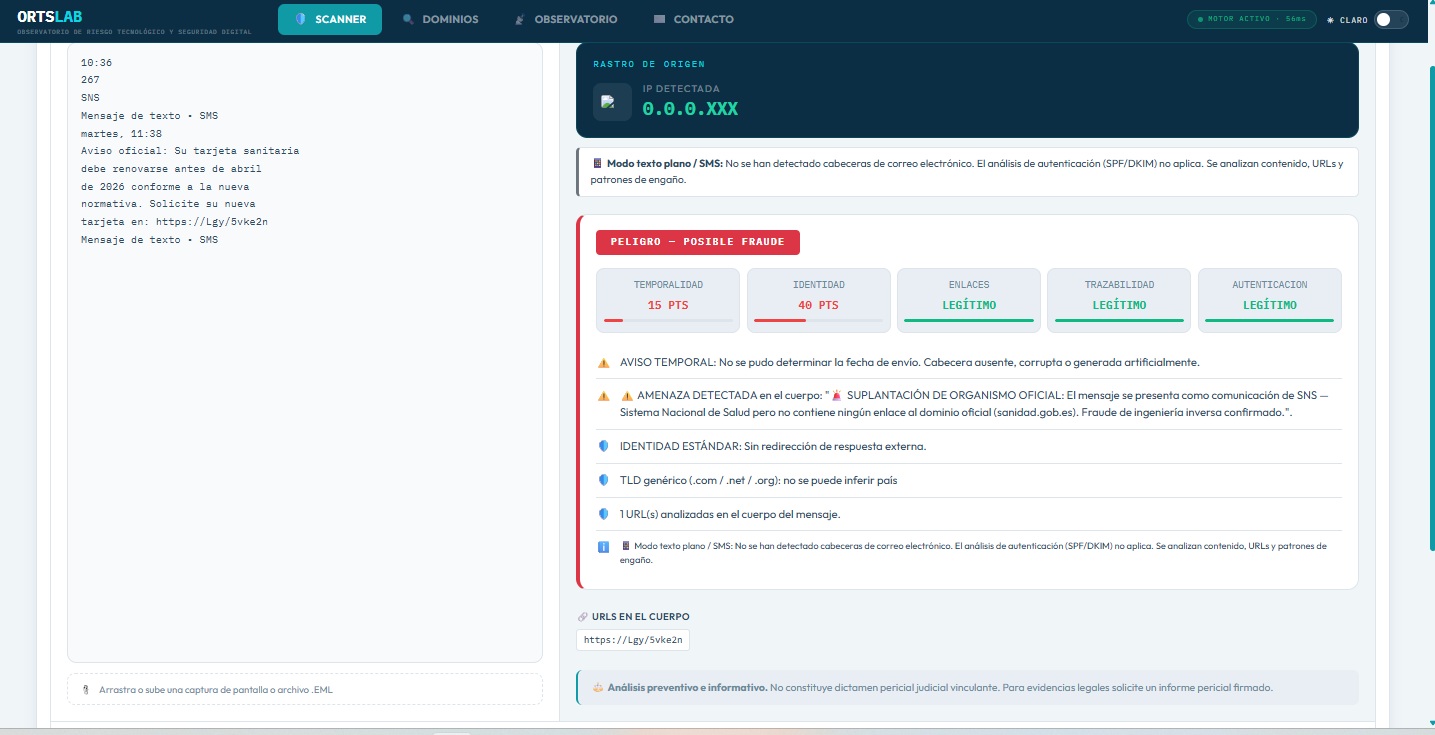Click 'URLS EN EL CUERPO' heading
The height and width of the screenshot is (735, 1435).
pos(641,617)
